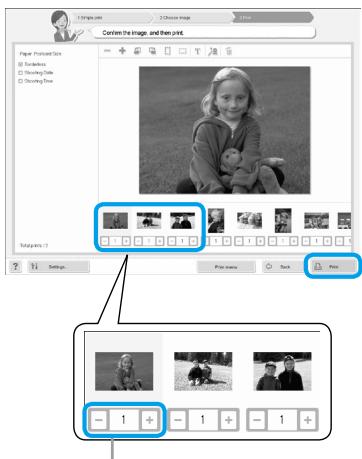Click the zoom in plus toolbar icon
Viewport: 362px width, 459px height.
coord(122,51)
